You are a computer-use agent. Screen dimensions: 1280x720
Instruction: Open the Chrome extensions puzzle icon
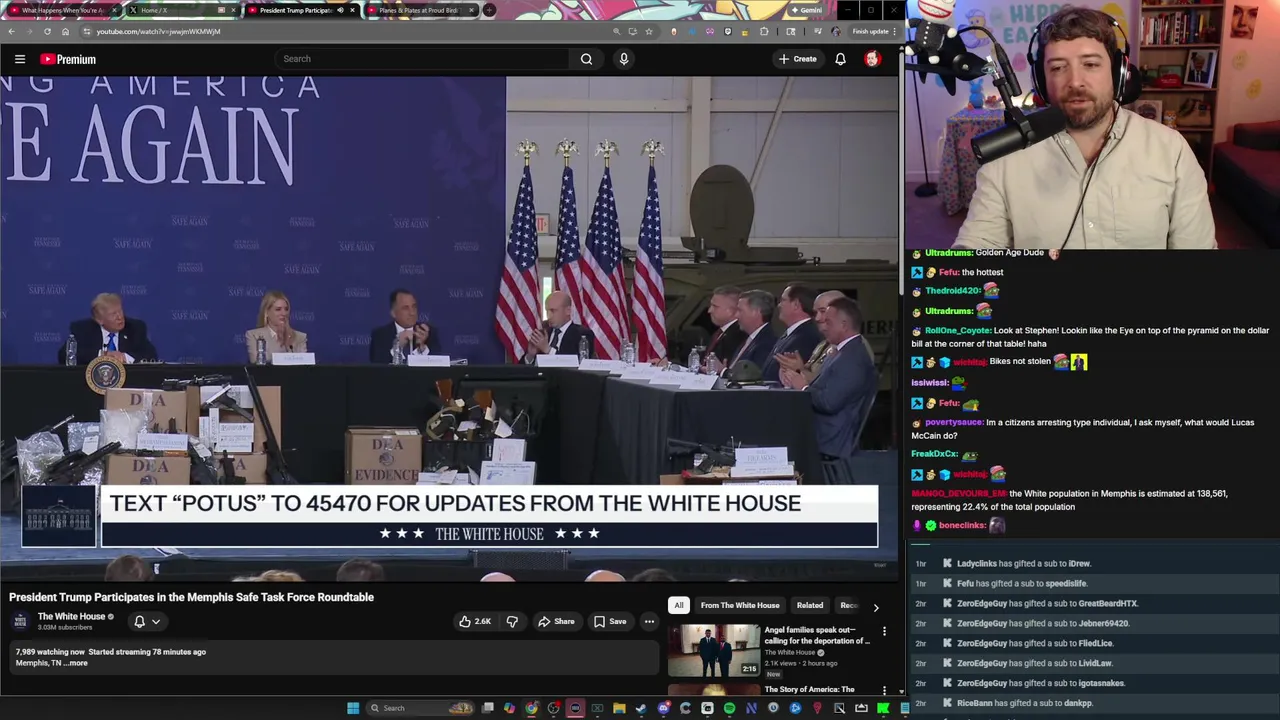[764, 31]
